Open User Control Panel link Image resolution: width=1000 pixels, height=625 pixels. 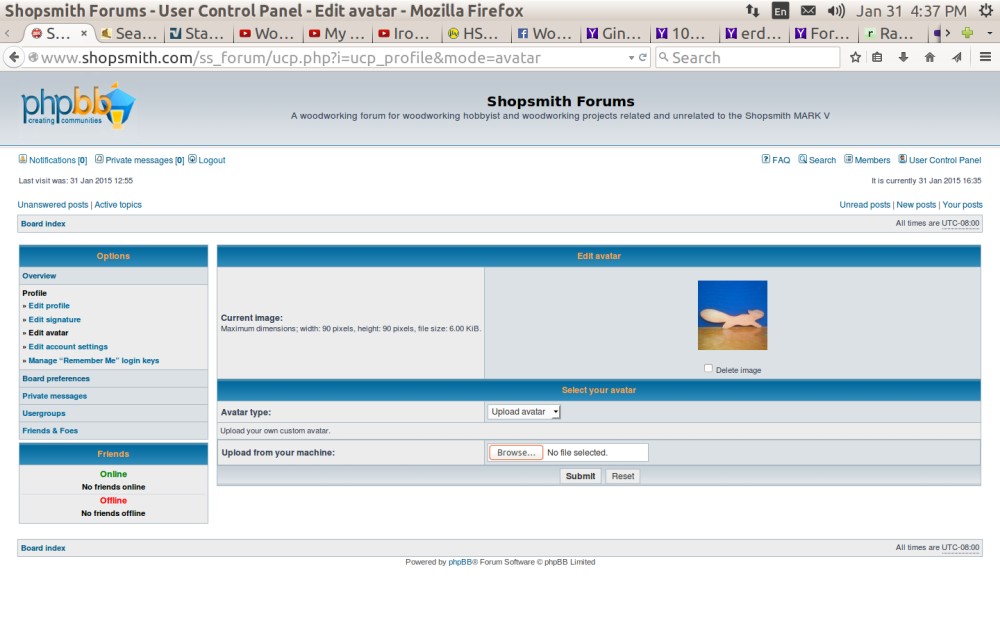pos(945,160)
